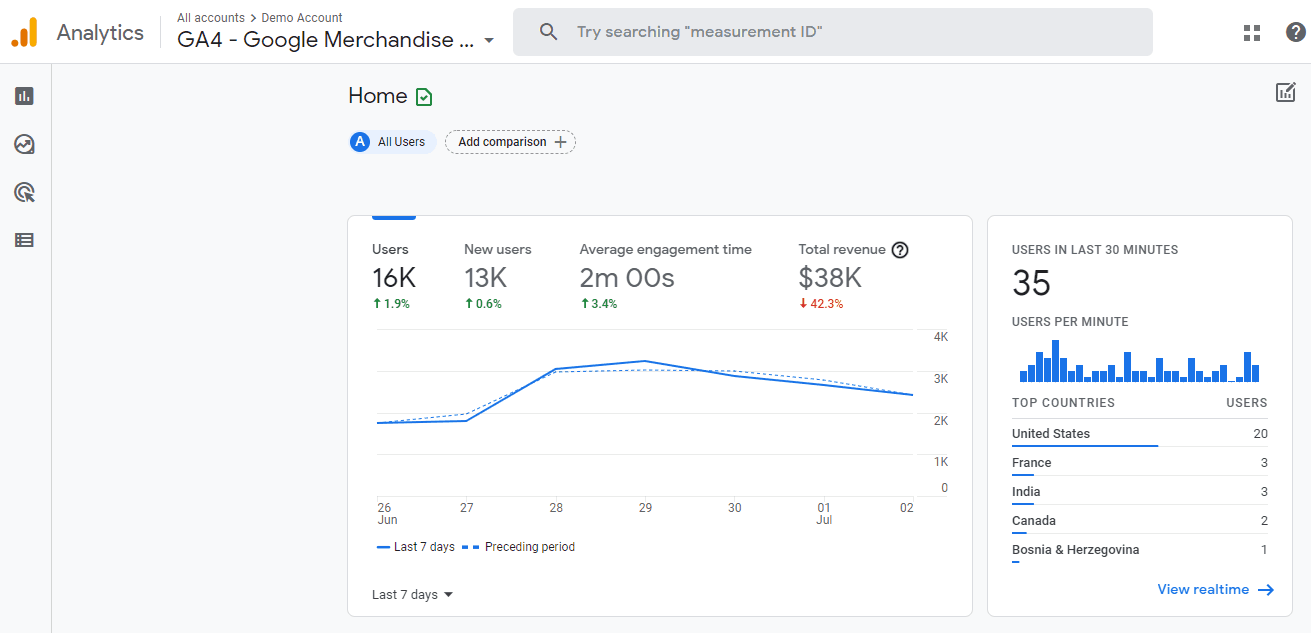
Task: Open the Explore section in sidebar
Action: click(x=24, y=144)
